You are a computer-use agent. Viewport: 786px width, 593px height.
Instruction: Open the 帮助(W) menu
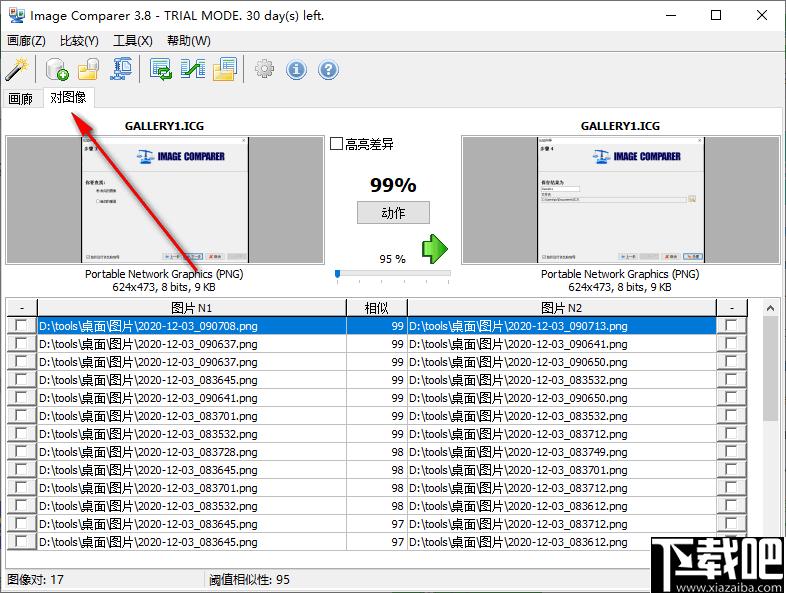click(x=188, y=41)
